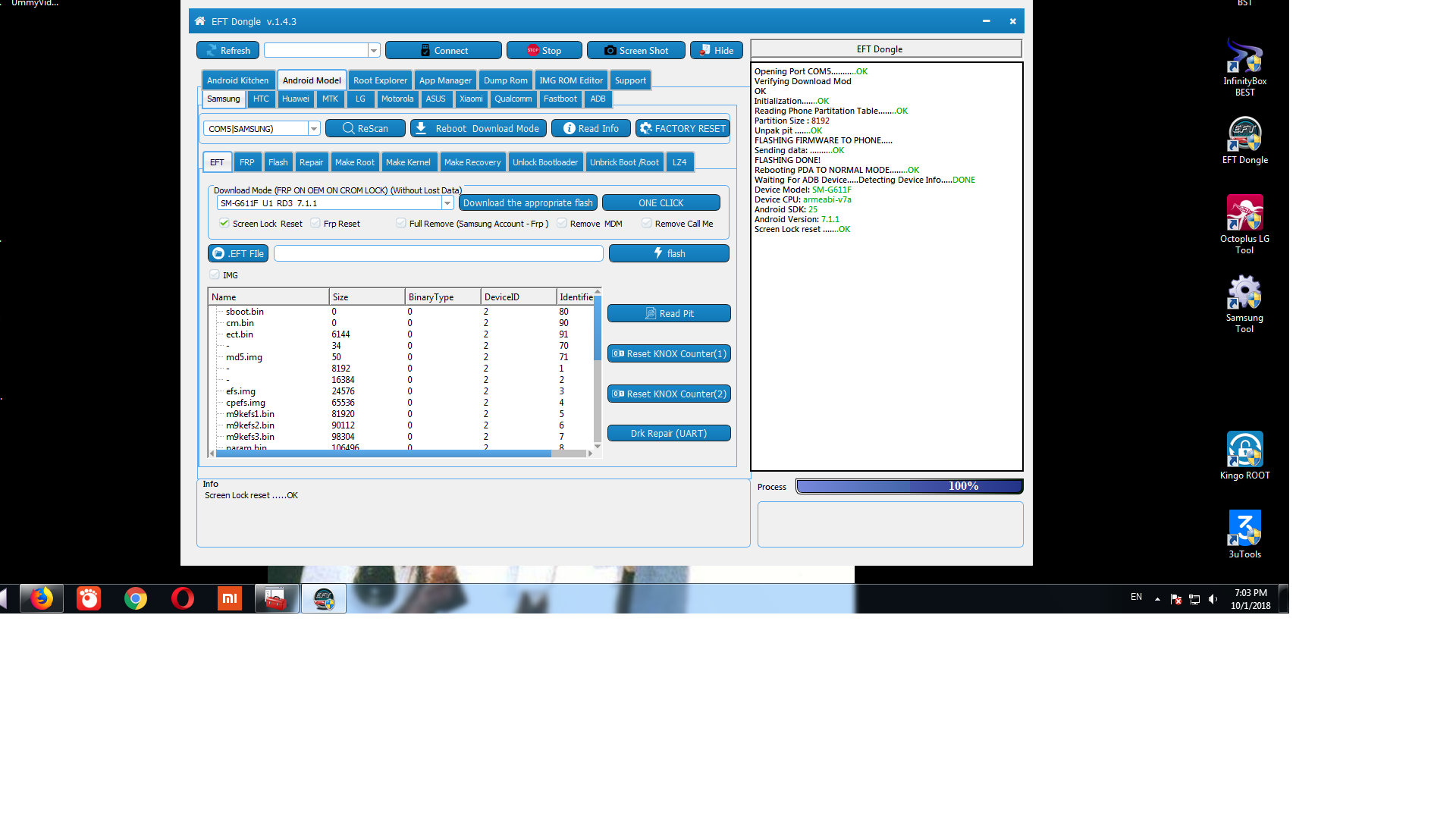
Task: Click the Hide button
Action: 716,50
